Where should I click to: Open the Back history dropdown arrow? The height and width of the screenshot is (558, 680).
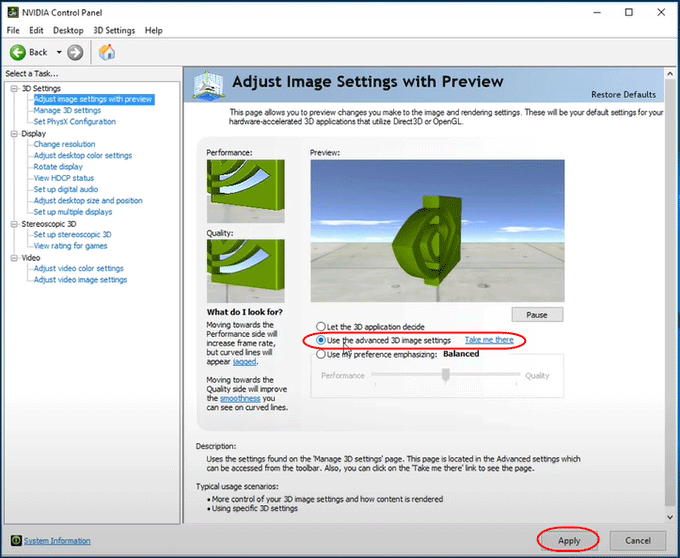coord(59,52)
